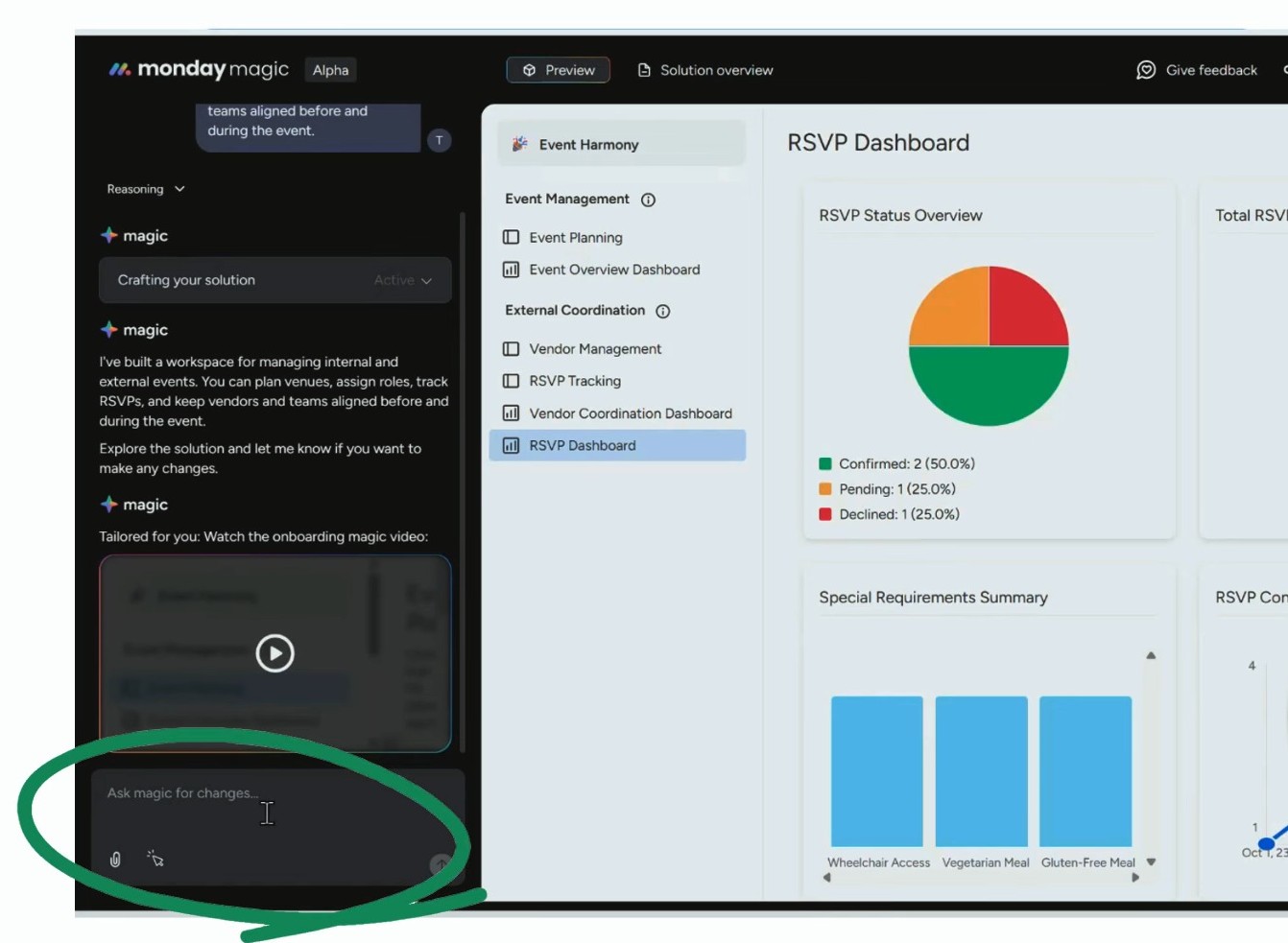1288x943 pixels.
Task: Select Vendor Coordination Dashboard in sidebar
Action: pyautogui.click(x=630, y=413)
